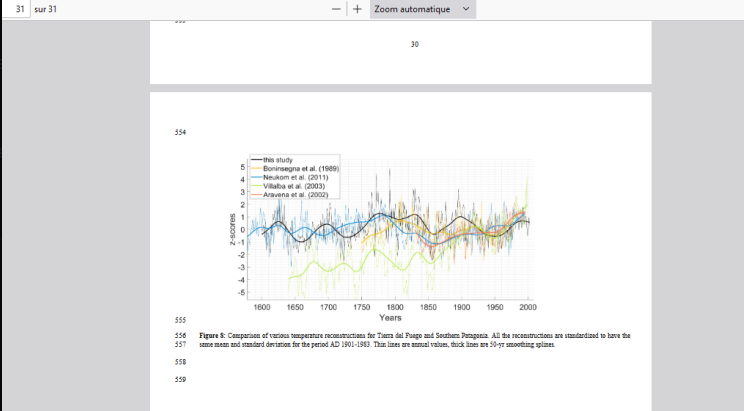The image size is (744, 411).
Task: Click the 'Years' x-axis label
Action: point(391,317)
